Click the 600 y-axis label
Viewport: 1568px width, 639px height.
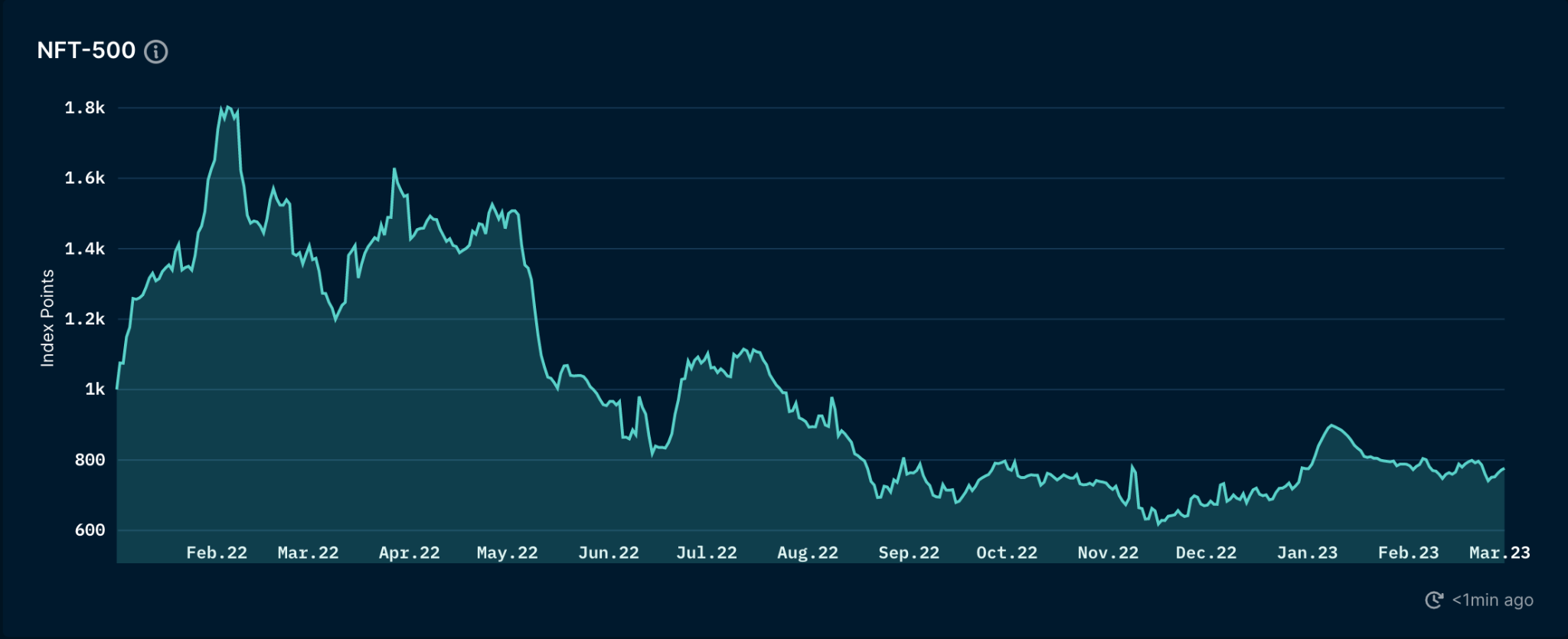coord(90,530)
